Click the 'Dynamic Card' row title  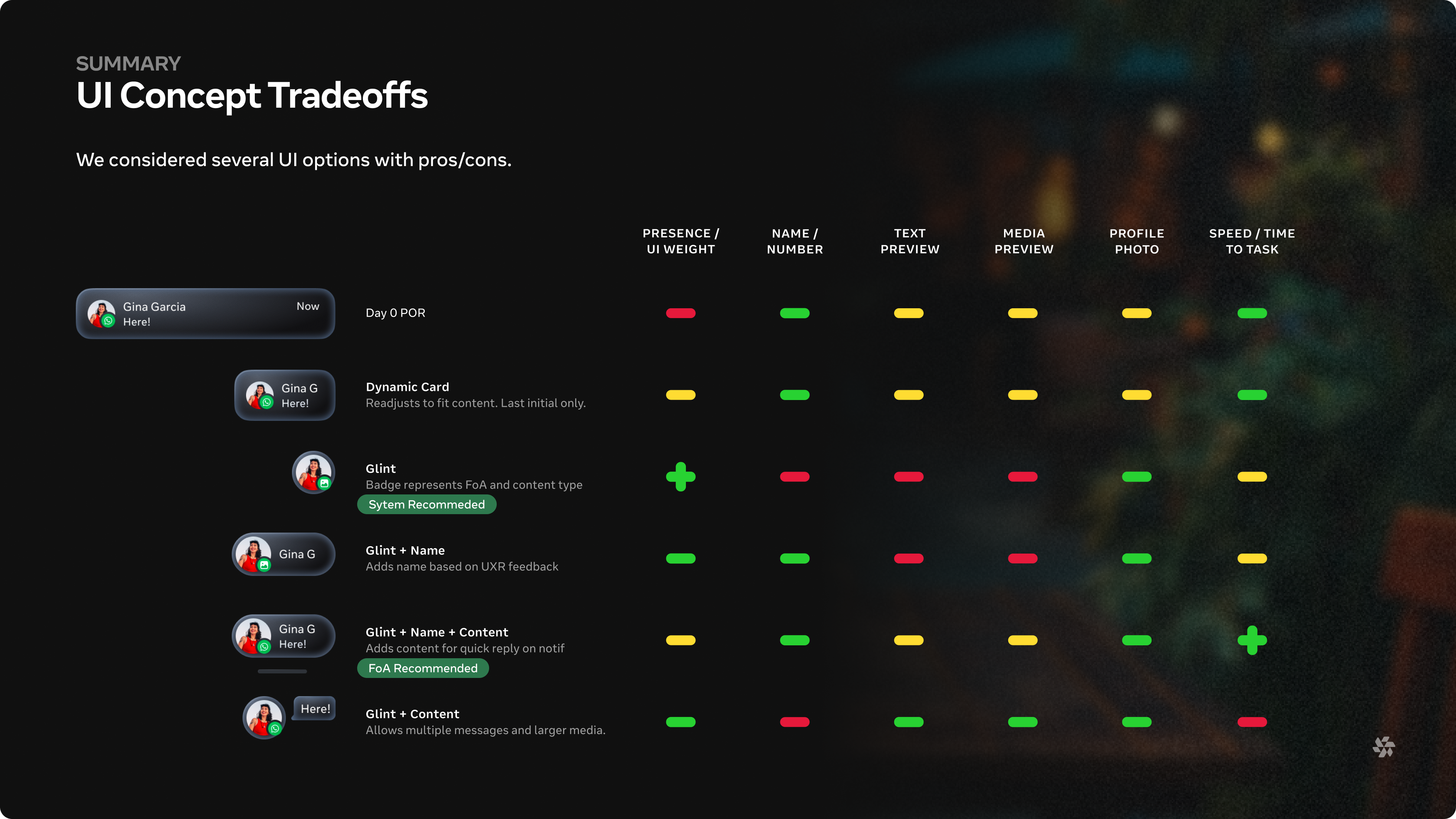pyautogui.click(x=408, y=387)
